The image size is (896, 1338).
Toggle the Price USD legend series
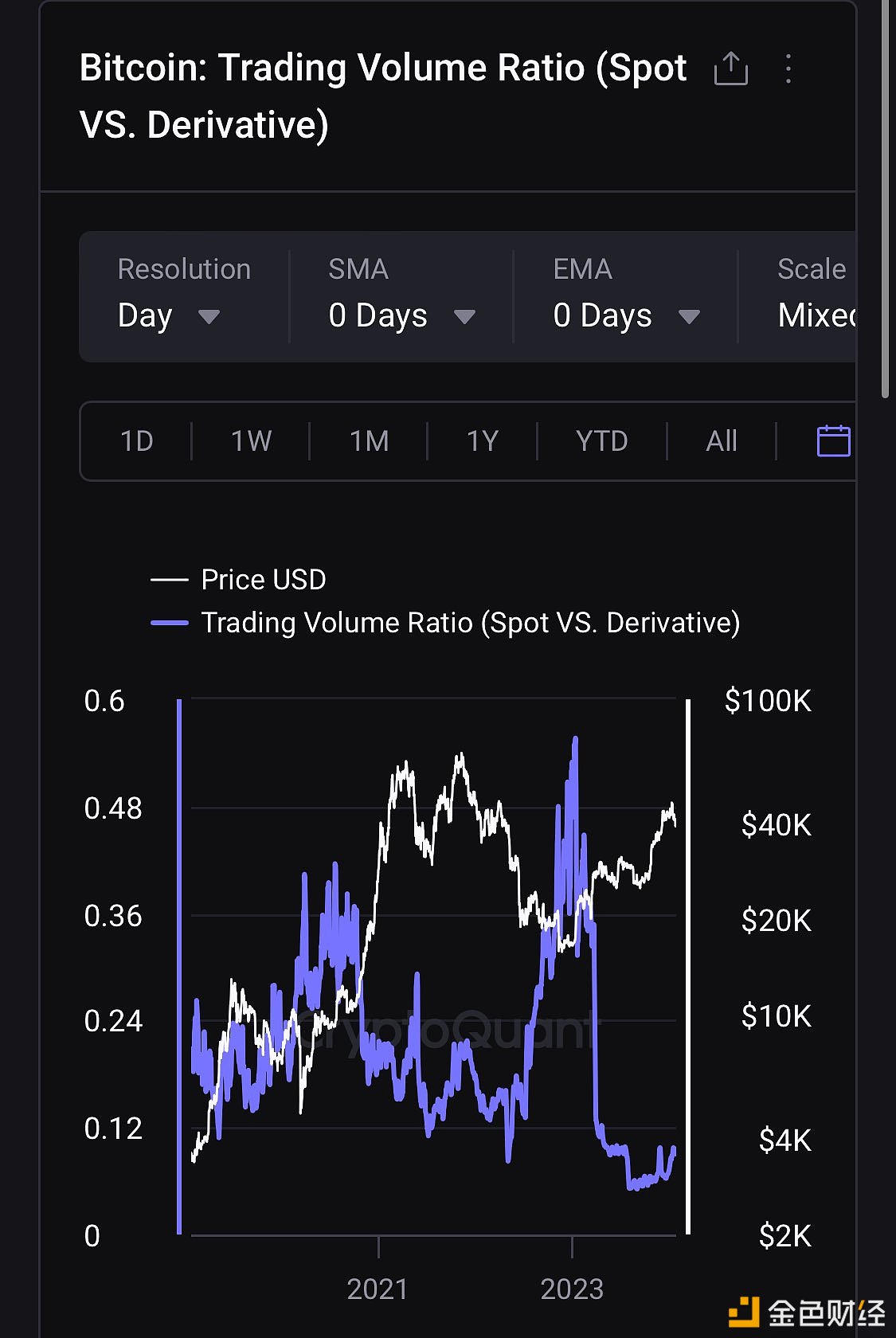point(263,580)
